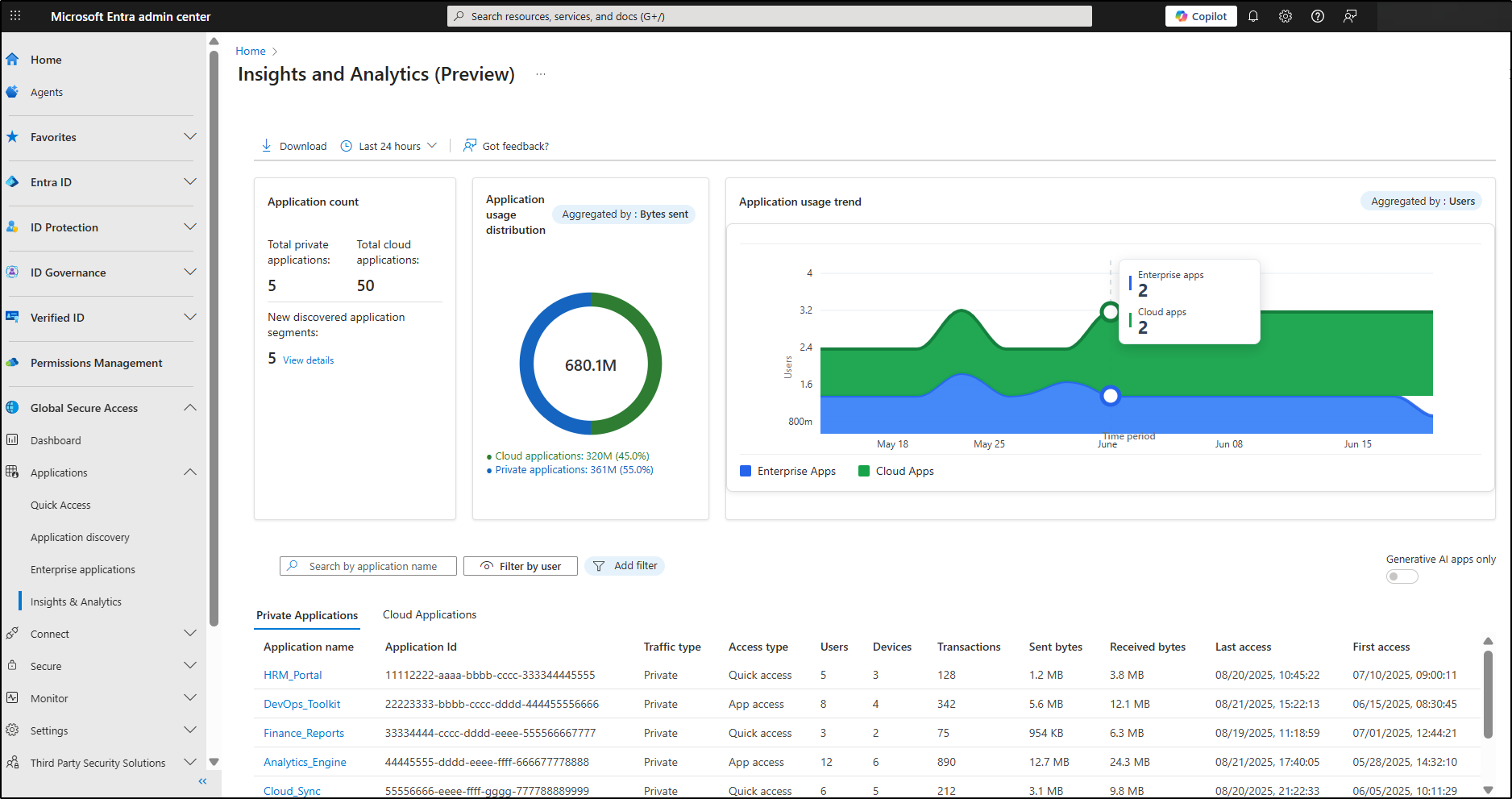Image resolution: width=1512 pixels, height=799 pixels.
Task: Click the Favorites star icon
Action: 12,137
